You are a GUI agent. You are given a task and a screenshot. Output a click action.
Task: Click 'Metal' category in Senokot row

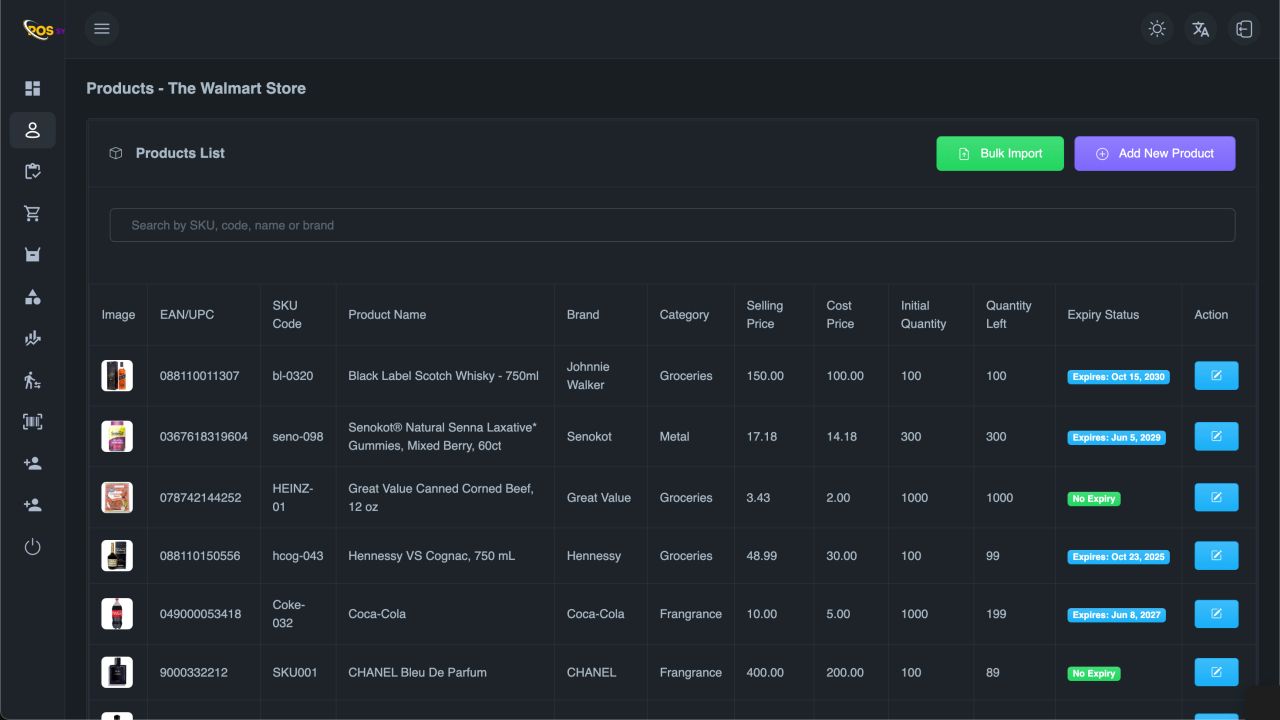click(674, 437)
